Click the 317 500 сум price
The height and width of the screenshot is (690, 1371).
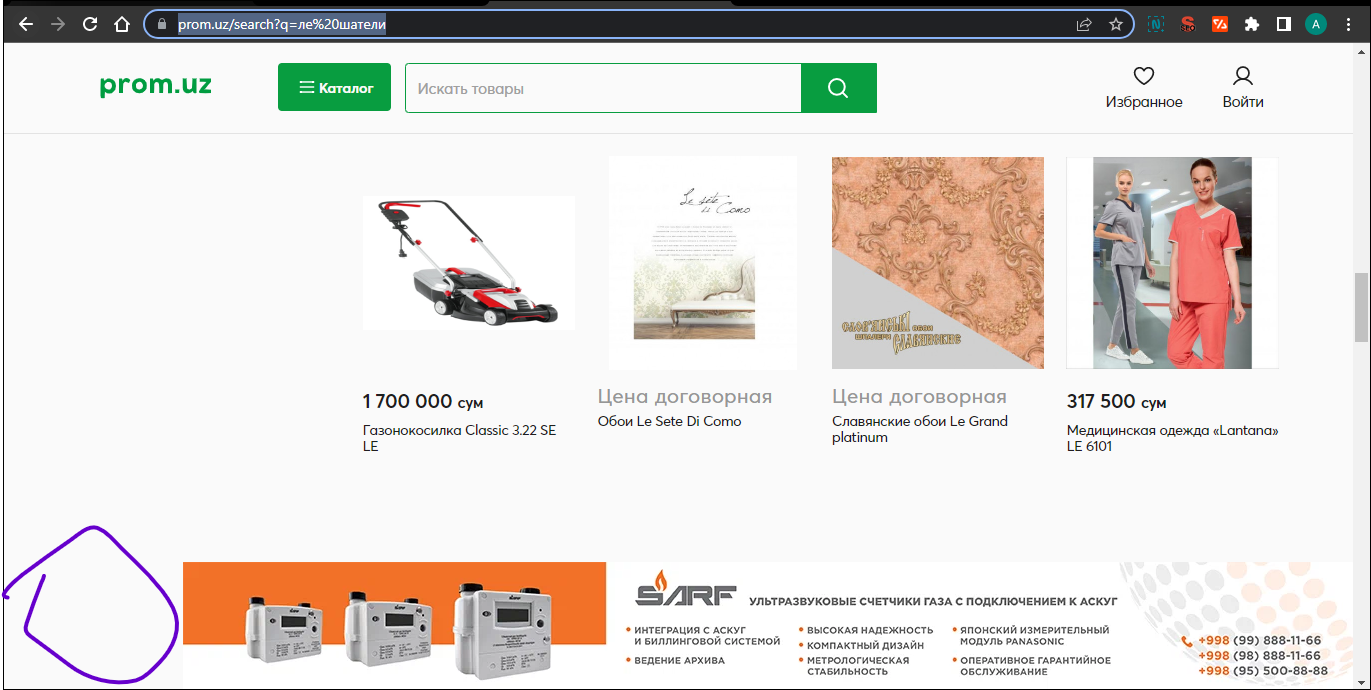[x=1117, y=402]
